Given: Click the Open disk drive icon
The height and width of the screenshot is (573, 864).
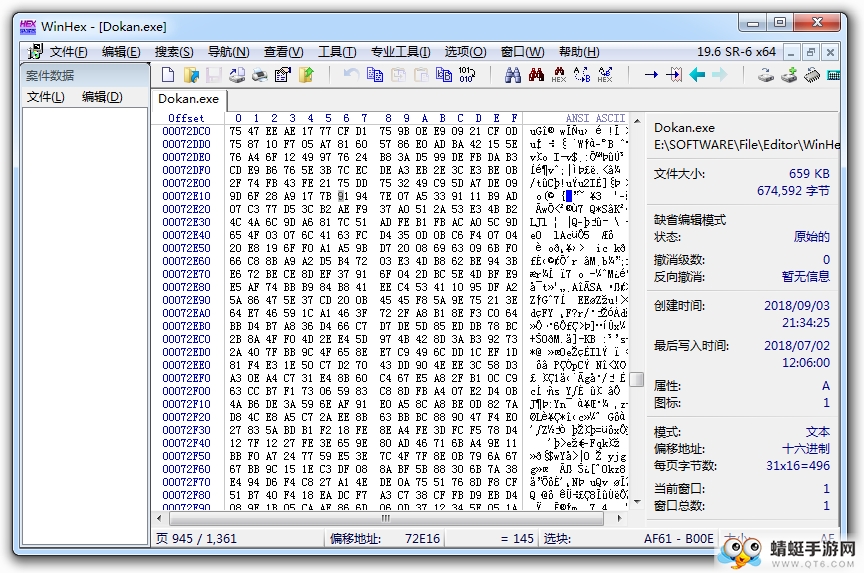Looking at the screenshot, I should (x=765, y=74).
